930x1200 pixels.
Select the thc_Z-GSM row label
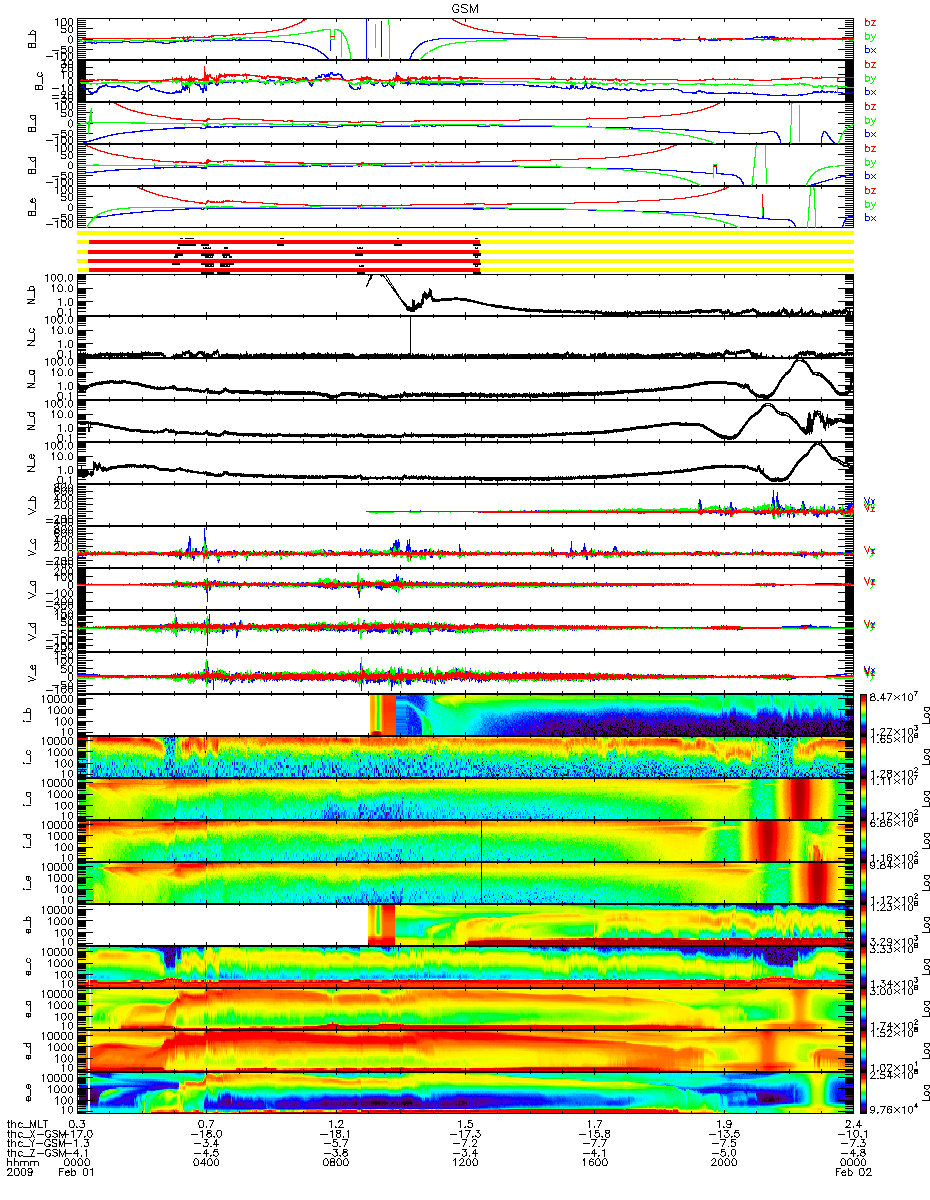tap(34, 1151)
